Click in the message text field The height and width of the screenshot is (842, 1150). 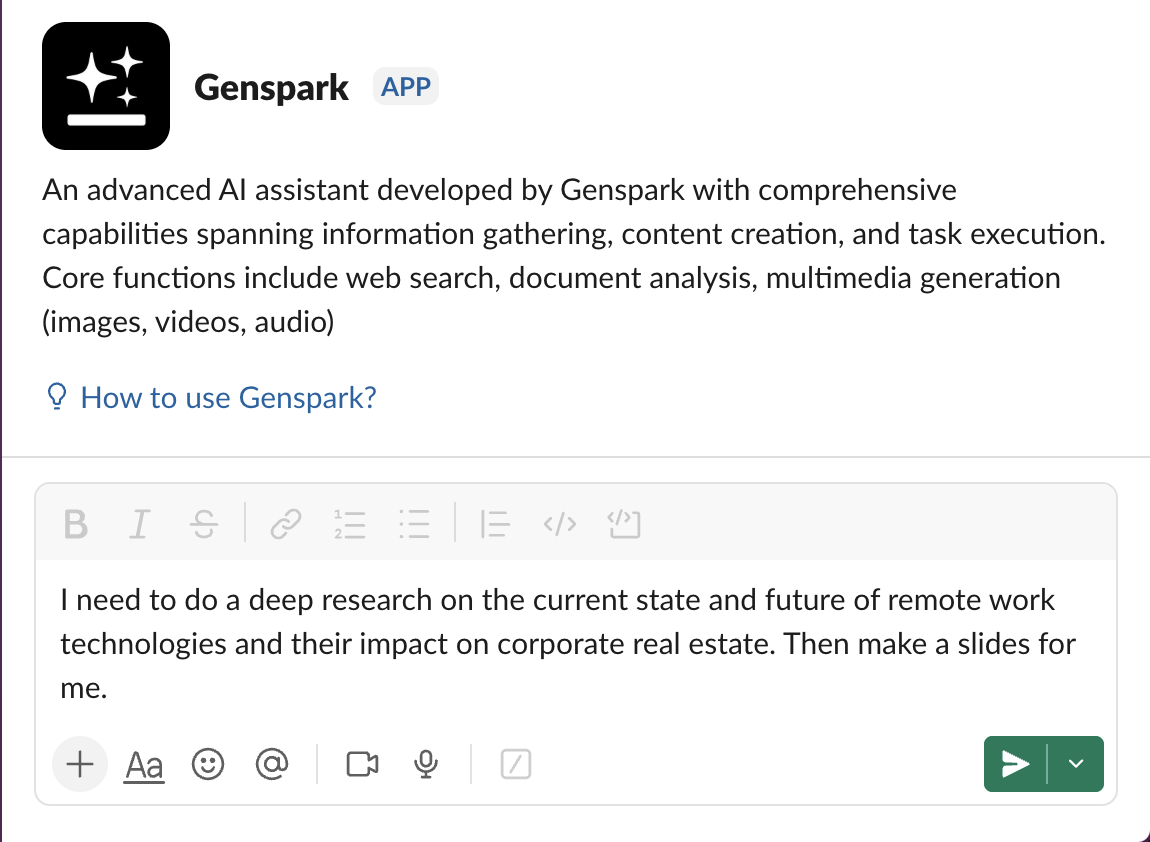[x=576, y=644]
